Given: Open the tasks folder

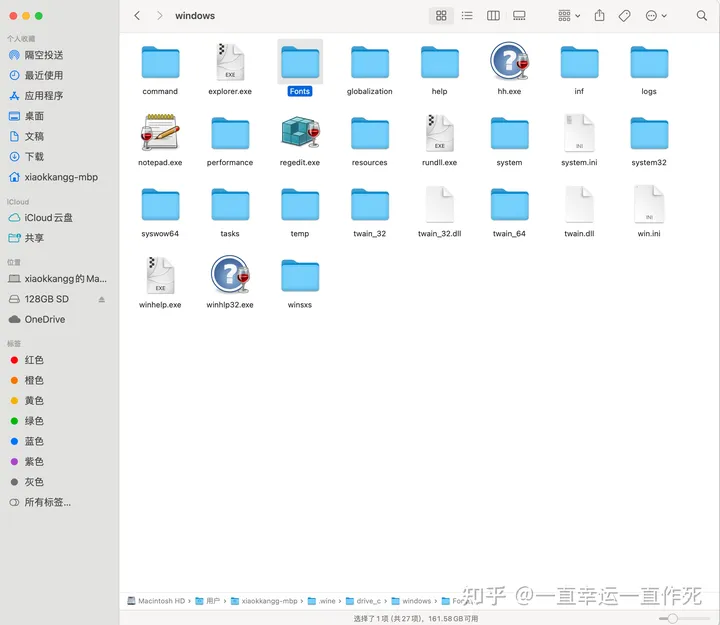Looking at the screenshot, I should 230,205.
